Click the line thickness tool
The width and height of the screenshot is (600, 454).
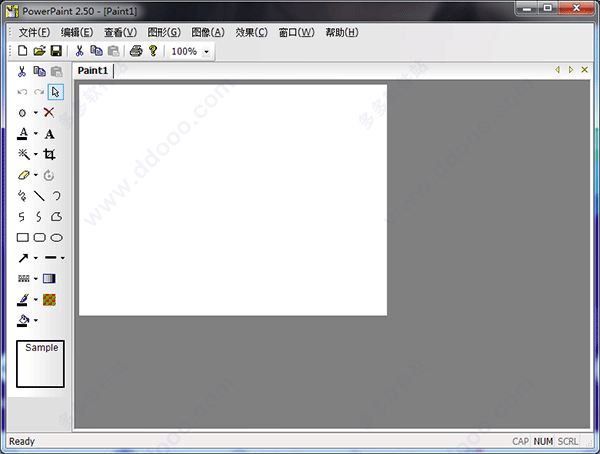(x=51, y=258)
